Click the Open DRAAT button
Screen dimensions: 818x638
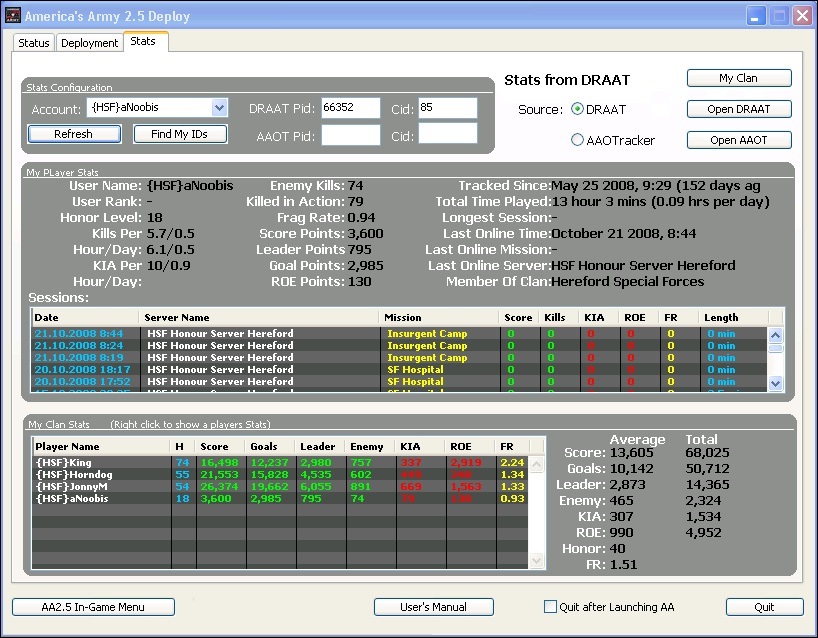coord(739,109)
